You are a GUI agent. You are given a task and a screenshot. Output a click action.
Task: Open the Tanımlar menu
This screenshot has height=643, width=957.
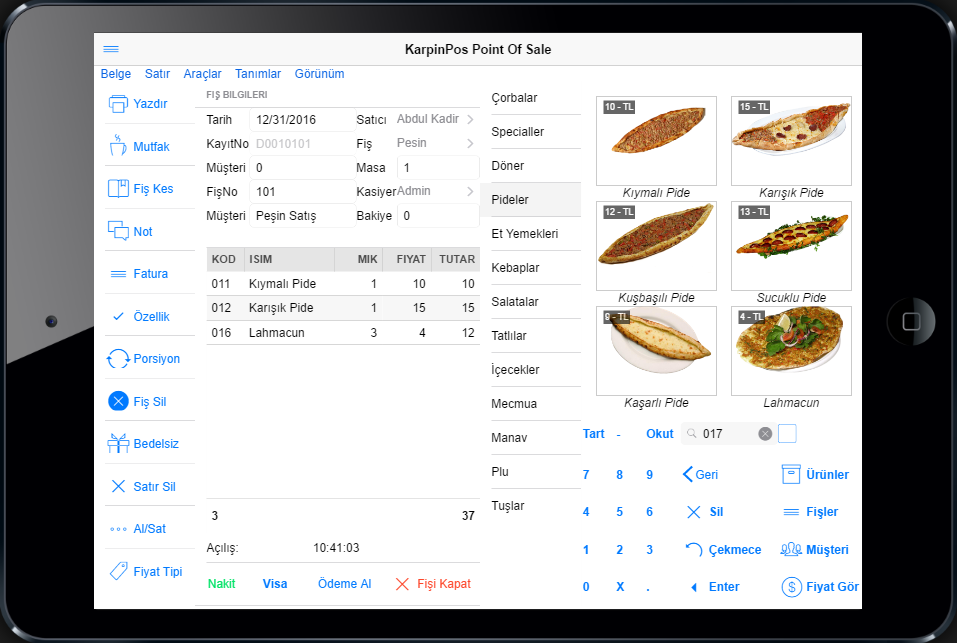pos(258,74)
